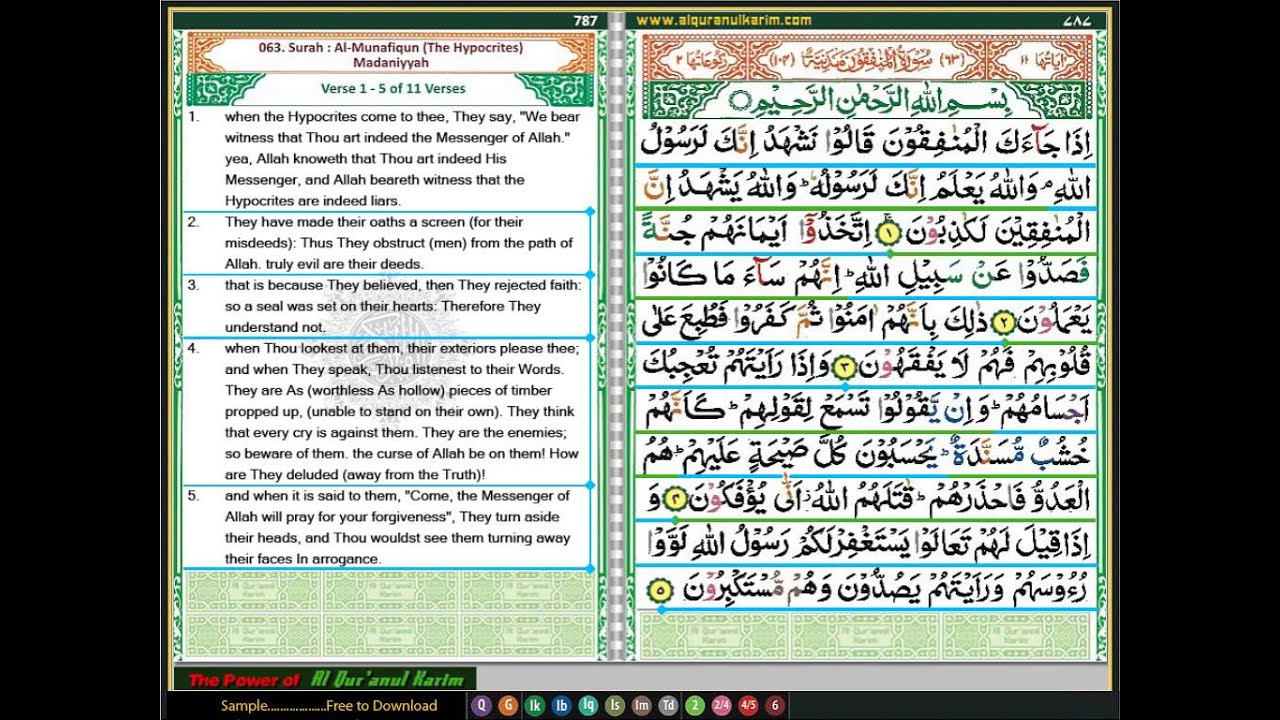Click the red 4/5 madd badge

(x=748, y=705)
